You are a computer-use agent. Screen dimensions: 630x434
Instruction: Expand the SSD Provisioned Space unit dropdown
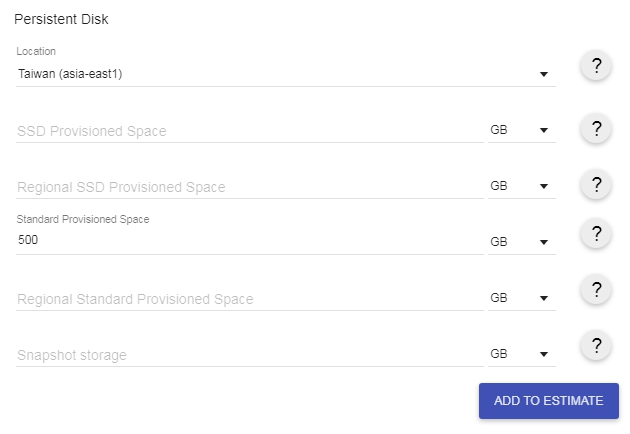point(520,131)
